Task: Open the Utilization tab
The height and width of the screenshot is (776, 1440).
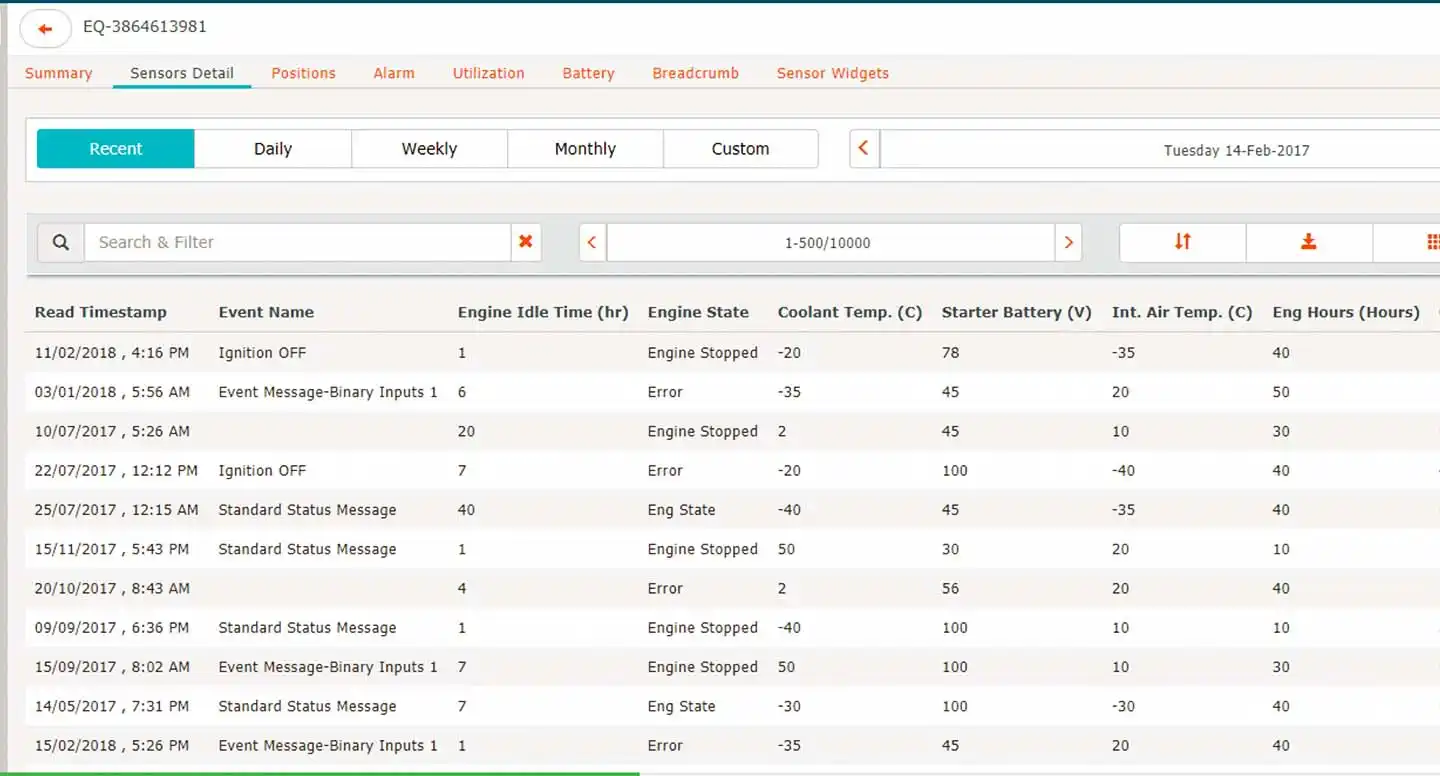Action: click(x=488, y=73)
